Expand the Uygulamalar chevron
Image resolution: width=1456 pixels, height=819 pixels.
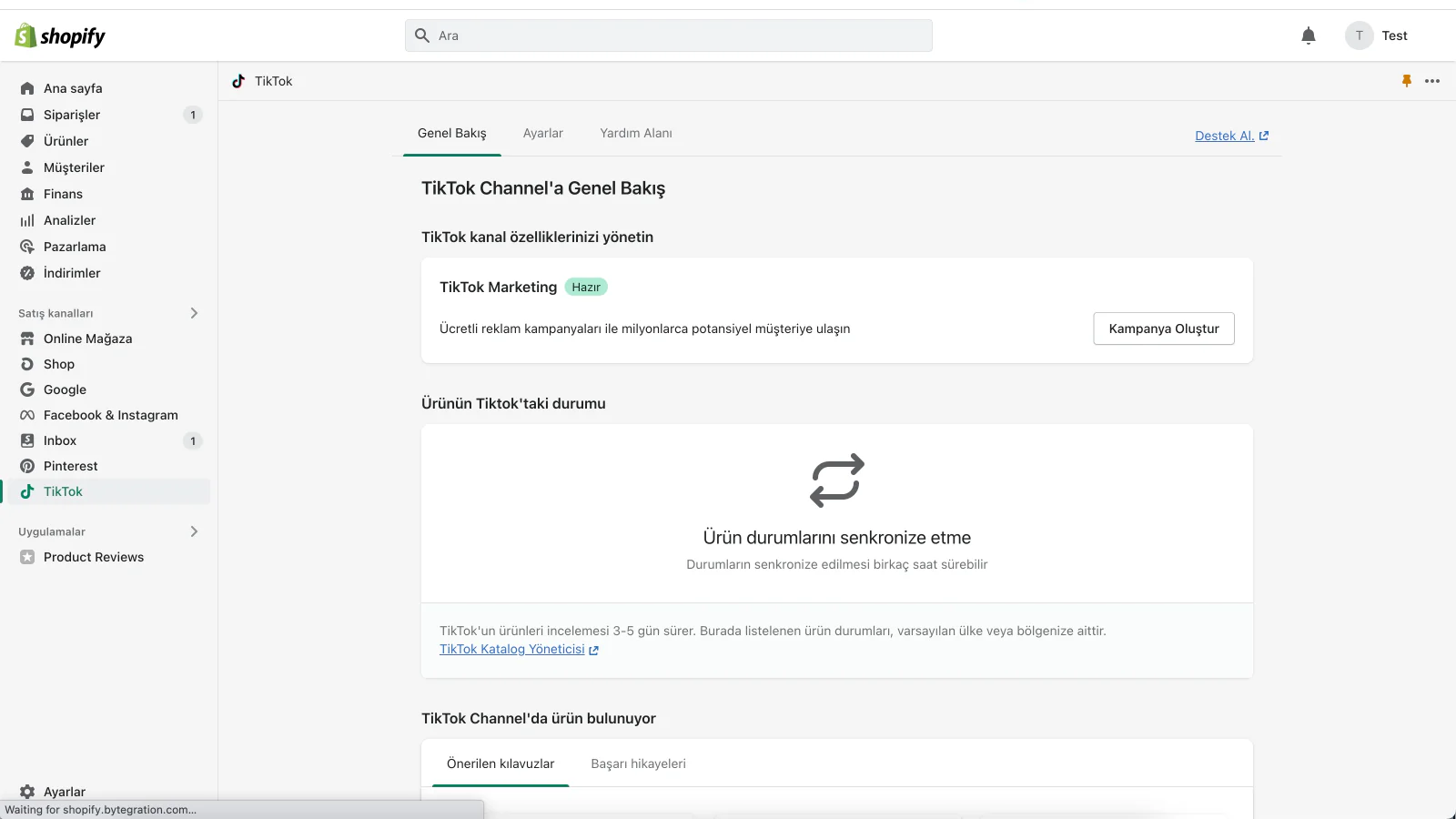[x=194, y=531]
